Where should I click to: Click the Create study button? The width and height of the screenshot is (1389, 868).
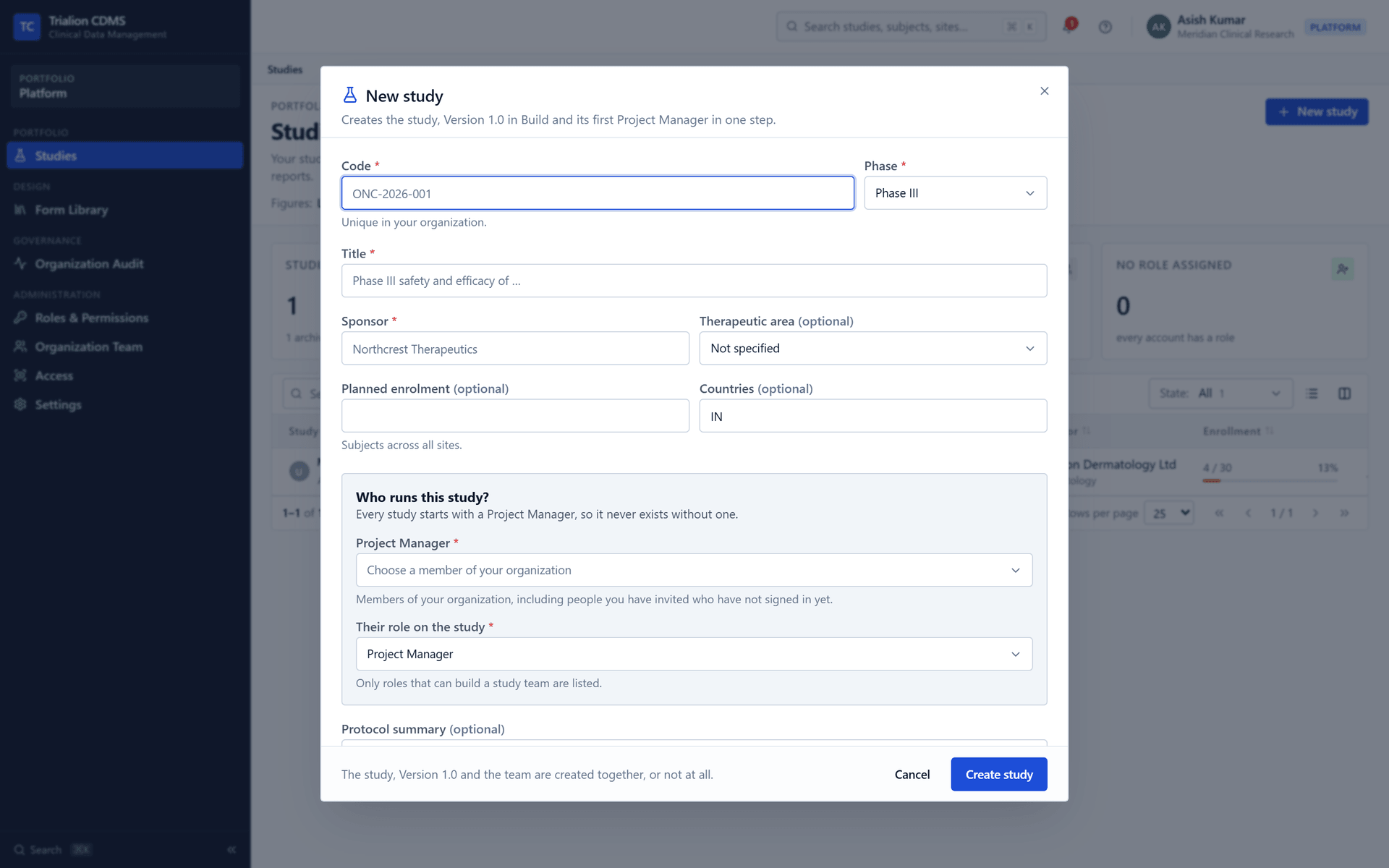(998, 774)
